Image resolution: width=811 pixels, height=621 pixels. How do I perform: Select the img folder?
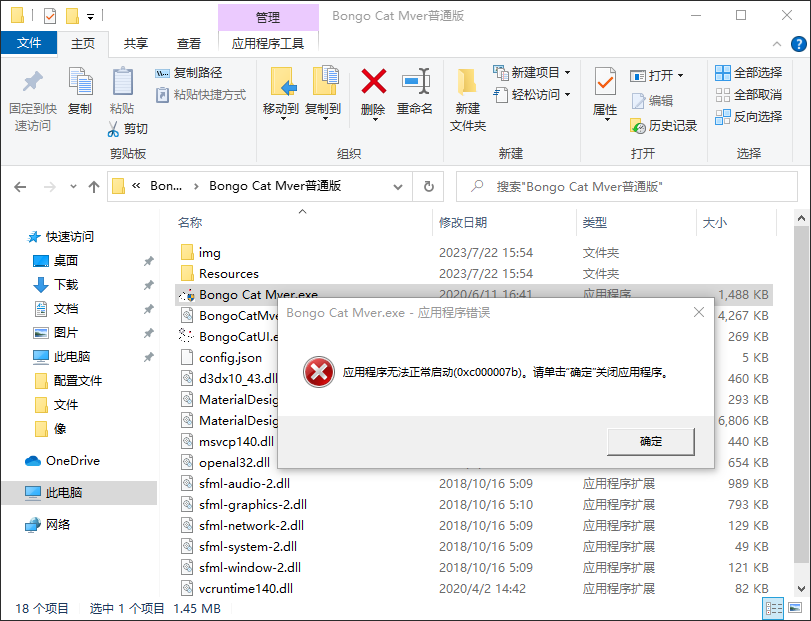(x=474, y=253)
